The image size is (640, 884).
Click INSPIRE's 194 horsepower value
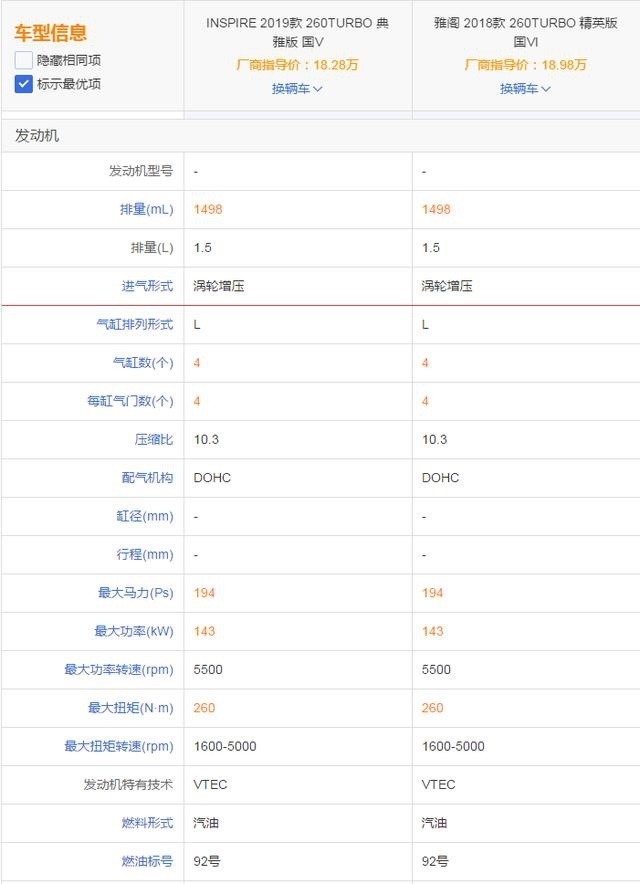204,593
